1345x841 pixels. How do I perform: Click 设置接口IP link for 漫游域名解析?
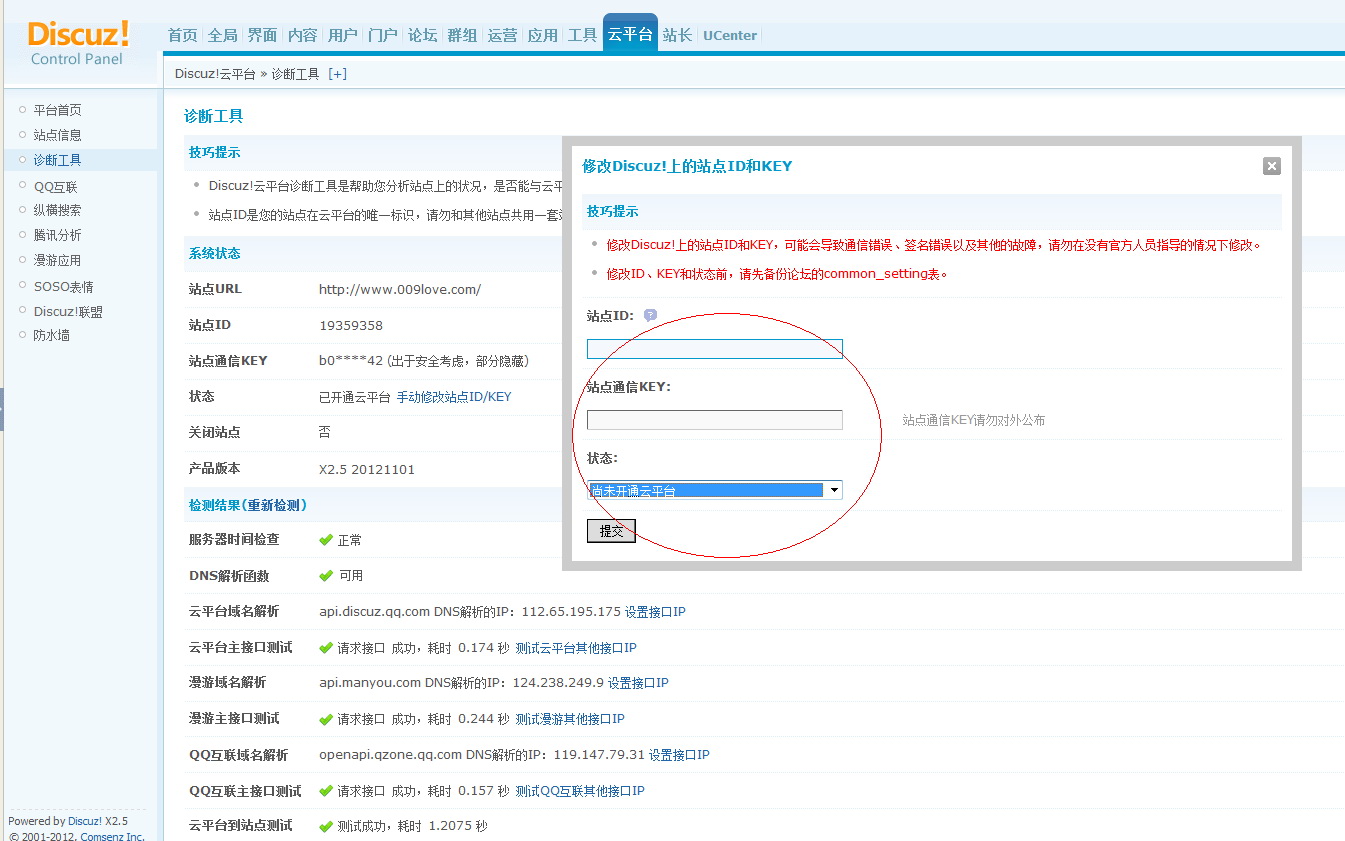coord(638,683)
